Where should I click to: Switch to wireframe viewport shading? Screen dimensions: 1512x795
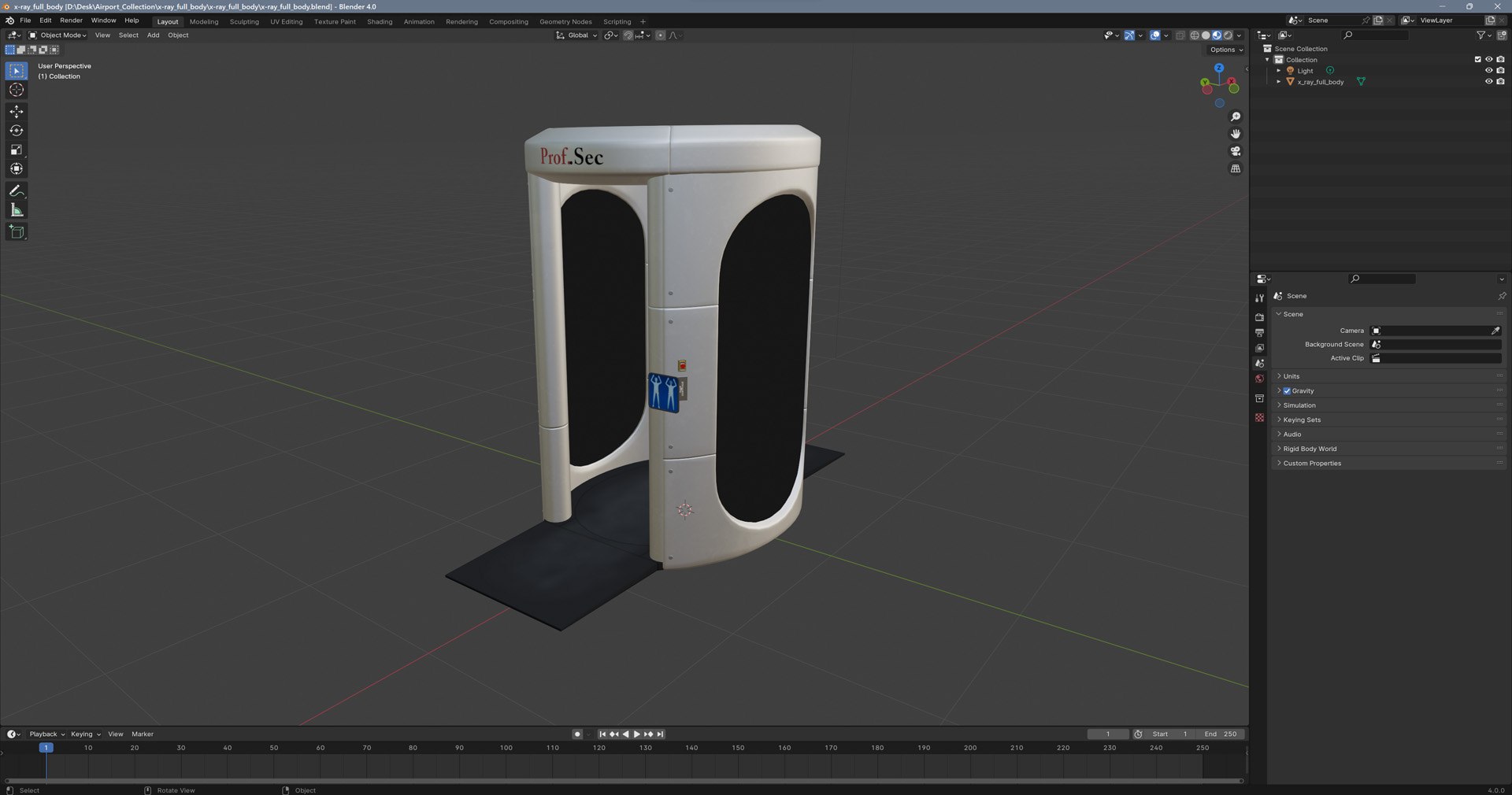(x=1195, y=35)
